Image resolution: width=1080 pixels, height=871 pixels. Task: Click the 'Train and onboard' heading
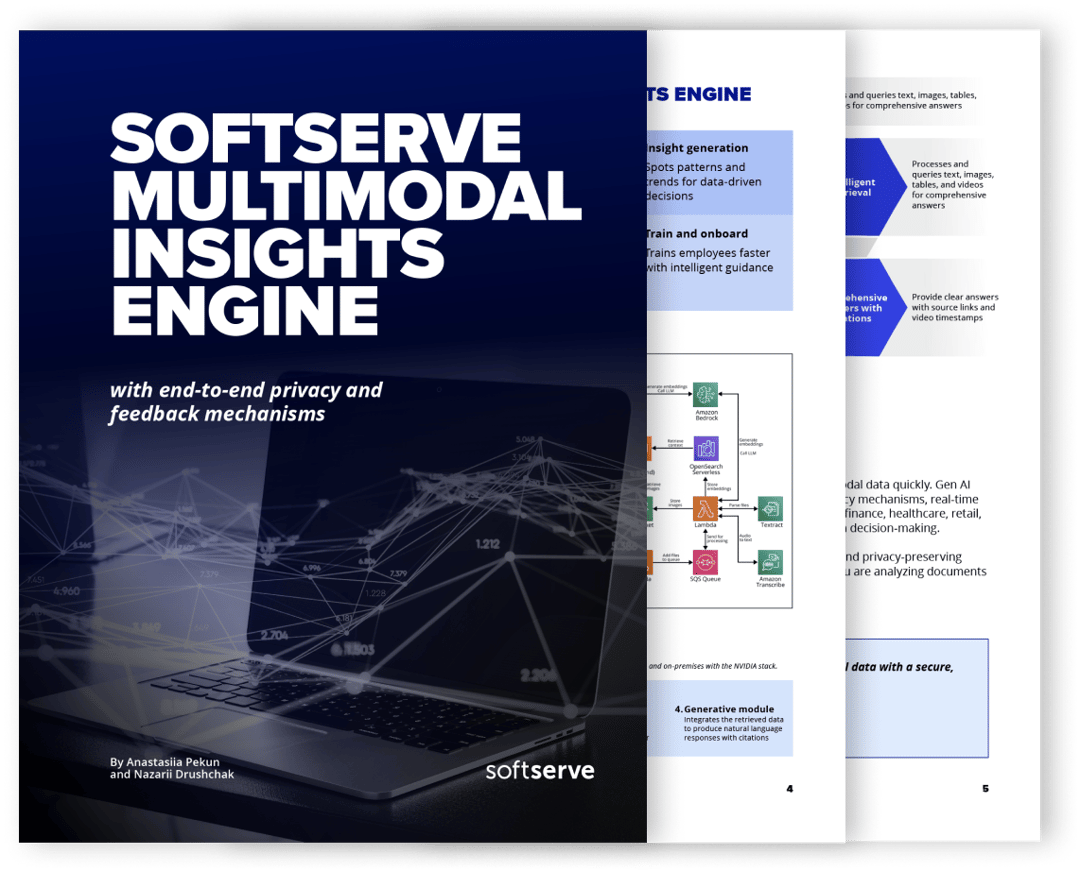[x=697, y=234]
